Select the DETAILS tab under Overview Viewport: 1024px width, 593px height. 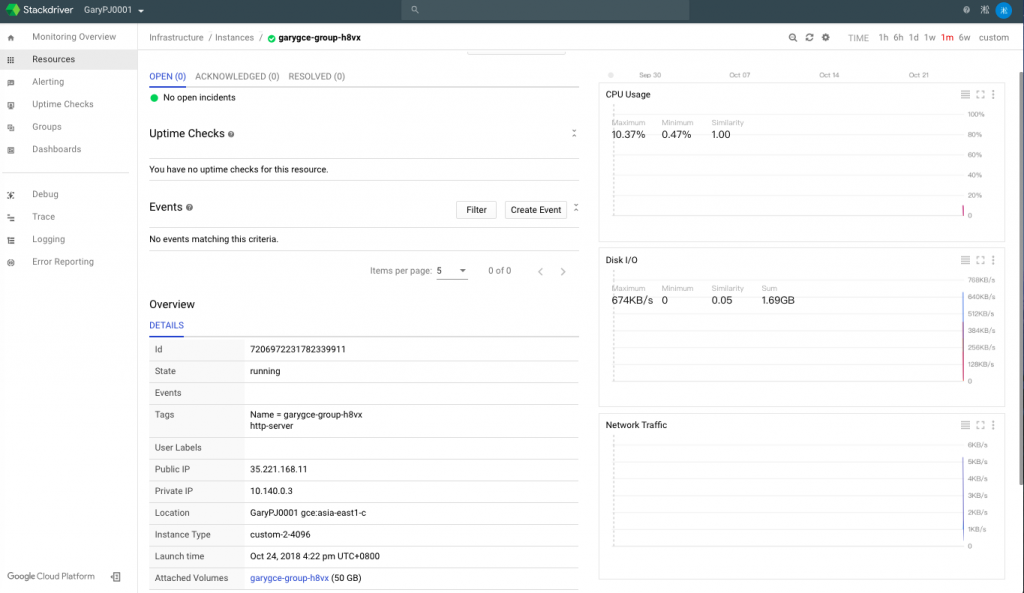tap(167, 325)
